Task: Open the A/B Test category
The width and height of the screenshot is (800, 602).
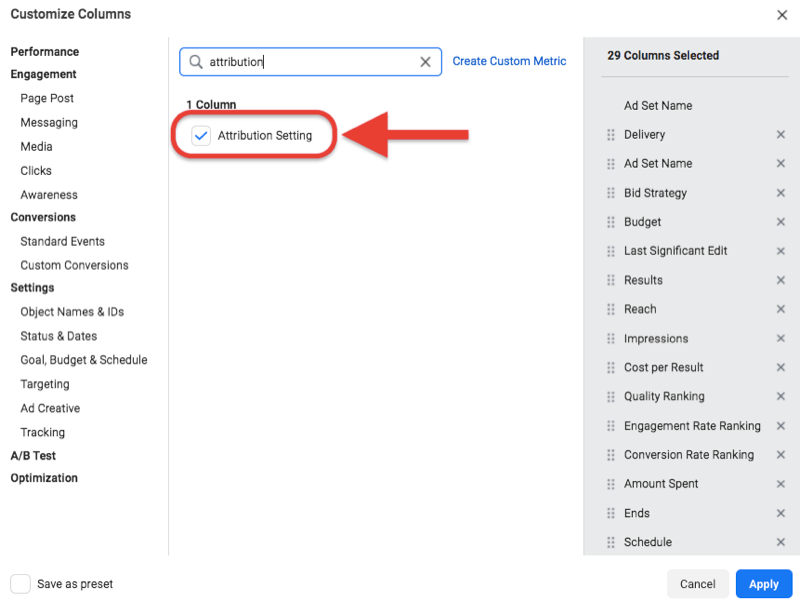Action: (x=33, y=456)
